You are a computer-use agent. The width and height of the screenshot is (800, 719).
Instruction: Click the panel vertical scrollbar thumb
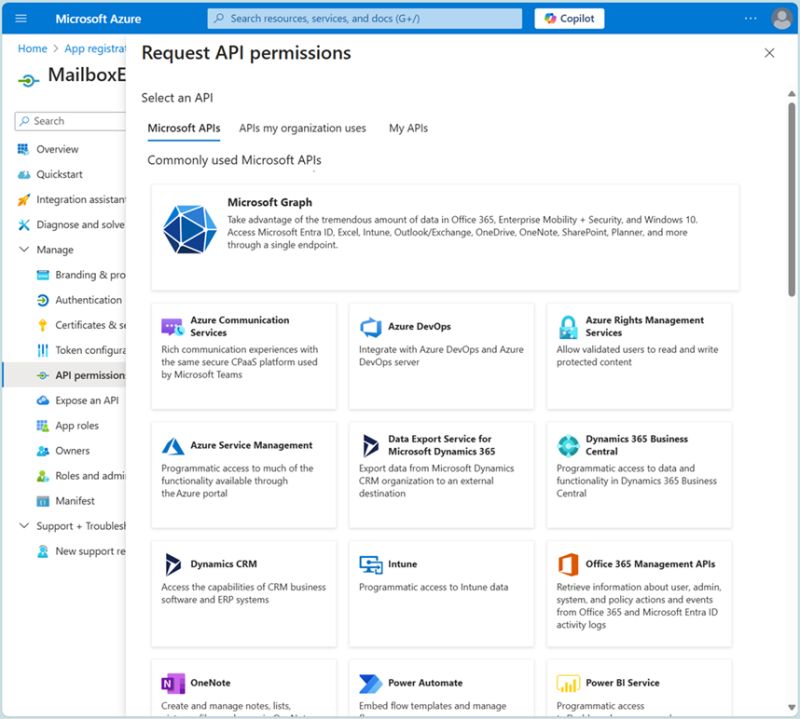click(x=791, y=199)
